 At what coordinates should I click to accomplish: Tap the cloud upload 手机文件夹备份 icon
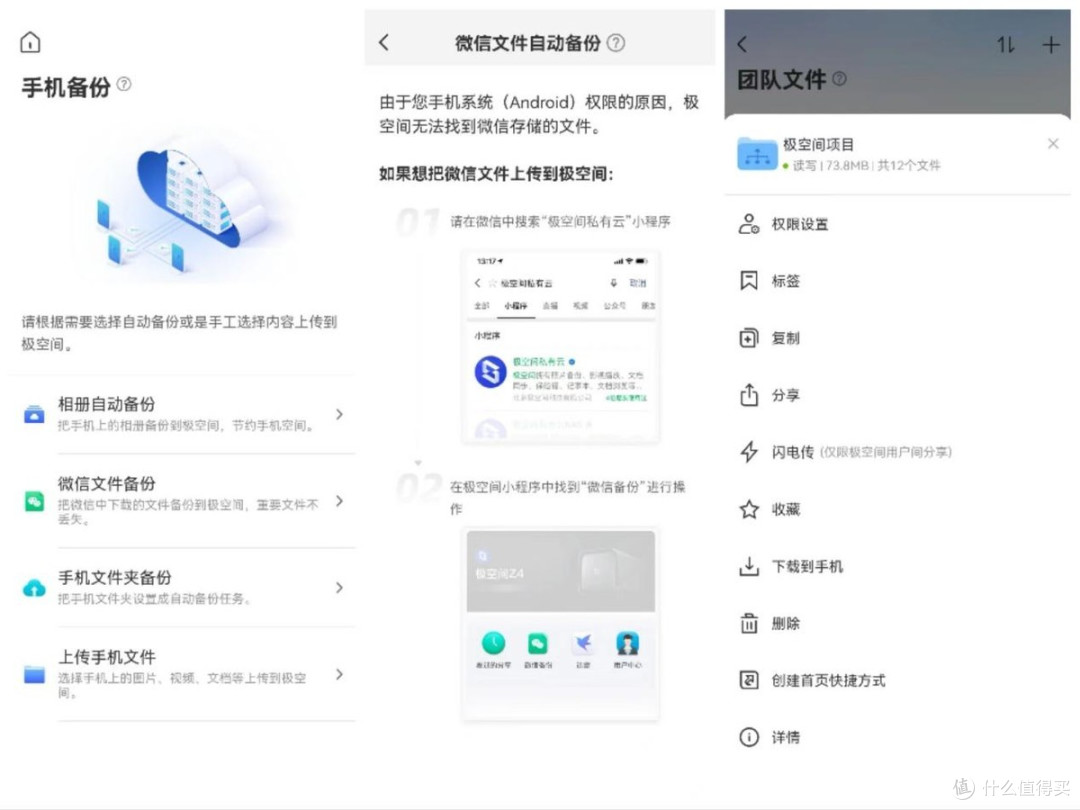(34, 588)
